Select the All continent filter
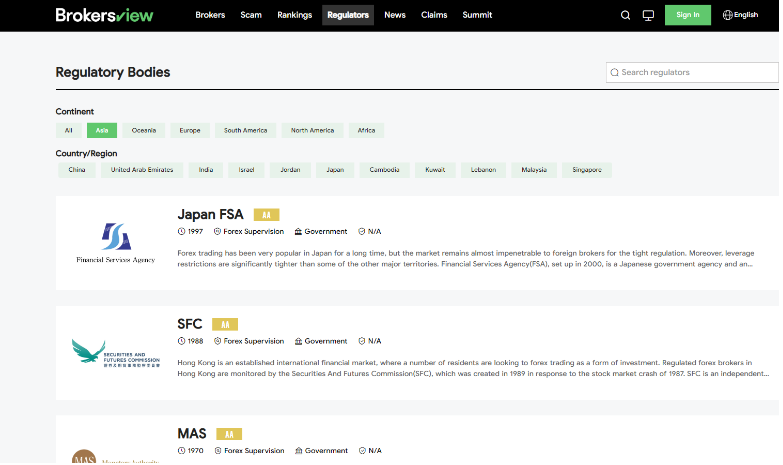Screen dimensions: 783x465 coord(68,130)
